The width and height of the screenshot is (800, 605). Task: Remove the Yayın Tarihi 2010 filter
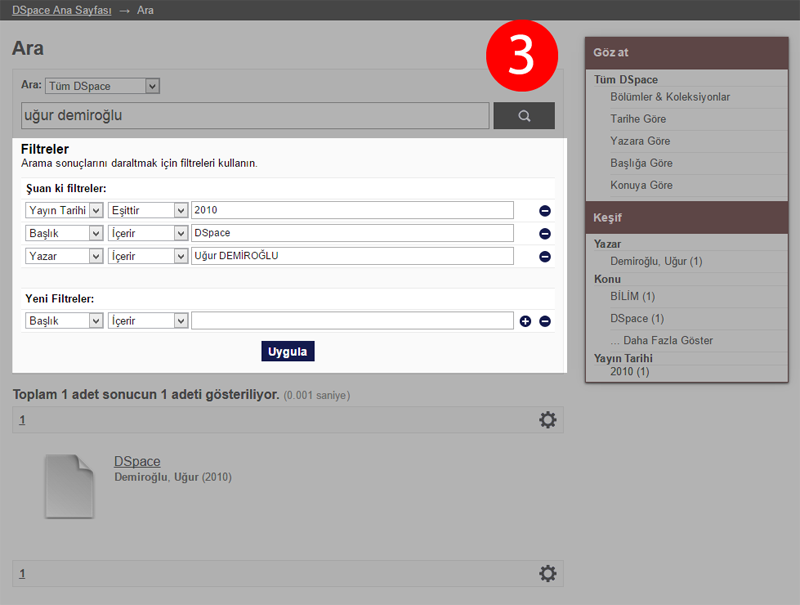[545, 211]
